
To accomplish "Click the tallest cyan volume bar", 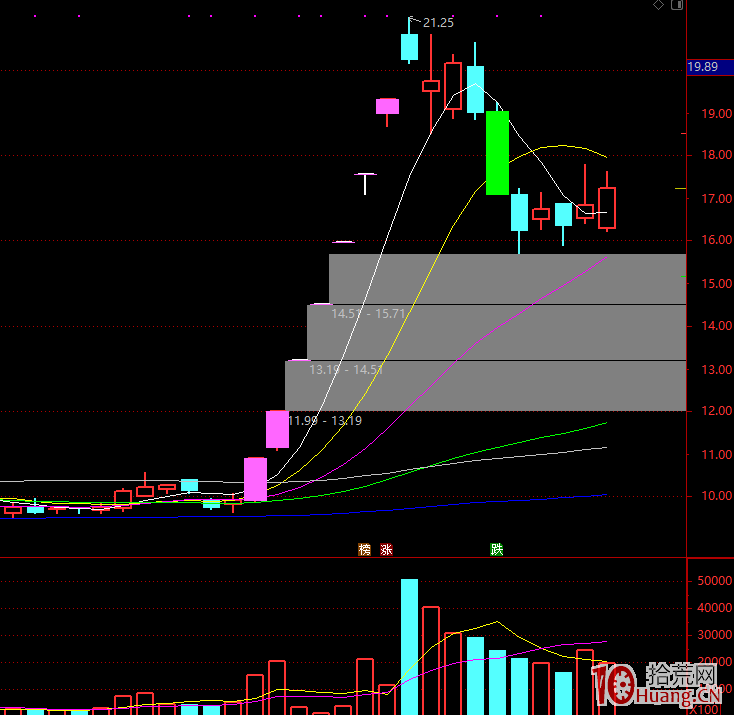I will coord(410,646).
